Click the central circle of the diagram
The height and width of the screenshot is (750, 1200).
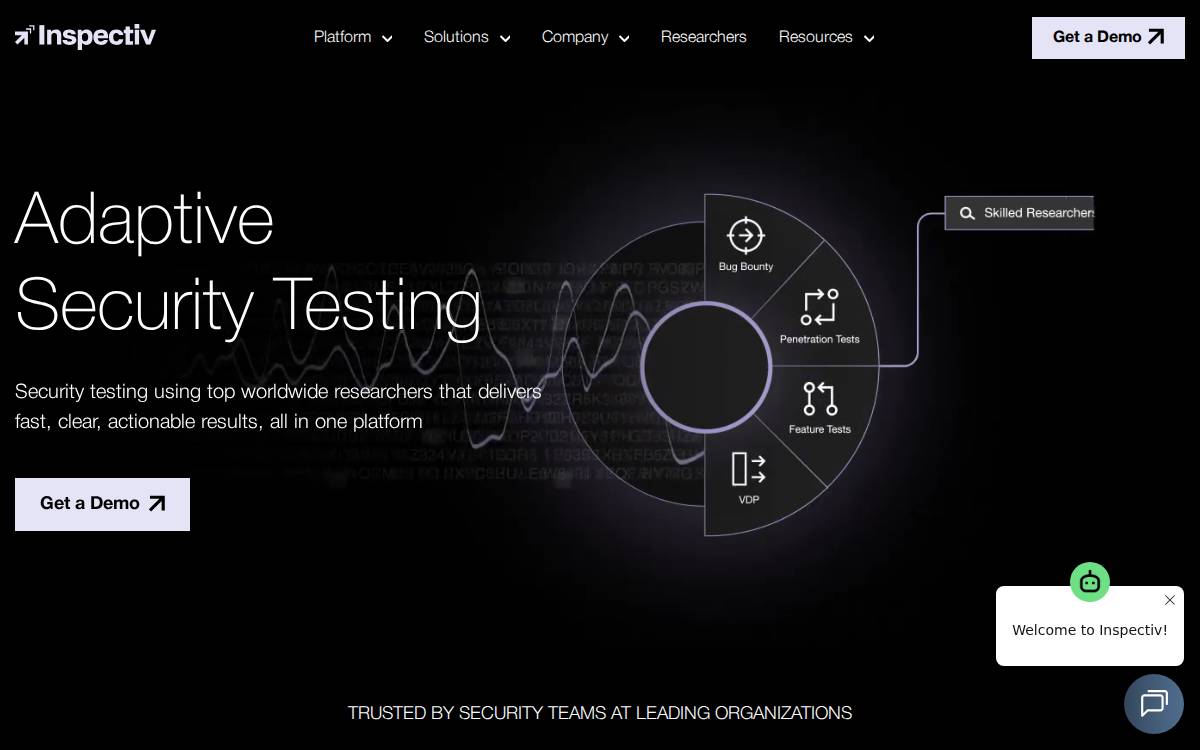pos(706,367)
